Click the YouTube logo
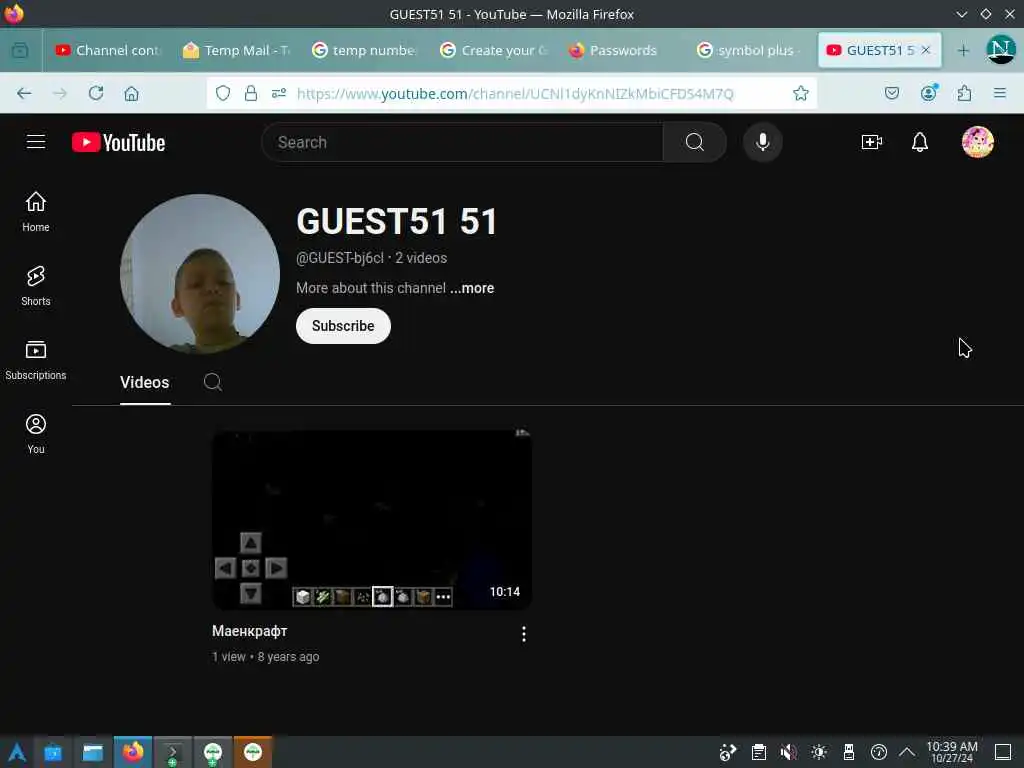This screenshot has width=1024, height=768. tap(119, 142)
